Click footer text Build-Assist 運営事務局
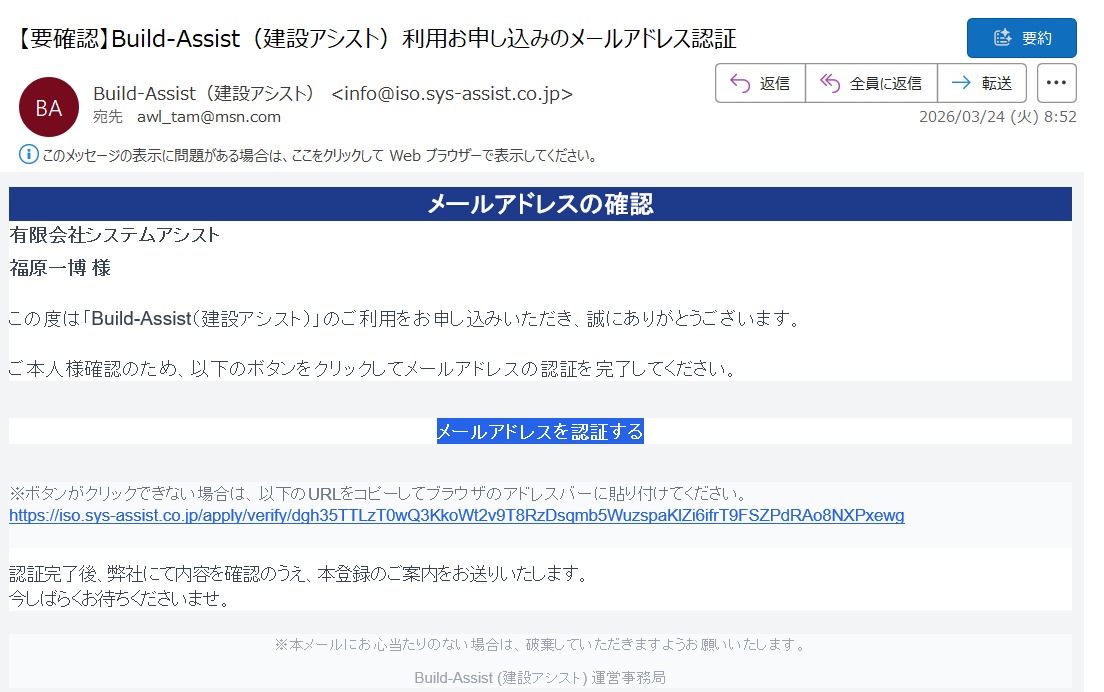Image resolution: width=1104 pixels, height=692 pixels. pos(540,678)
